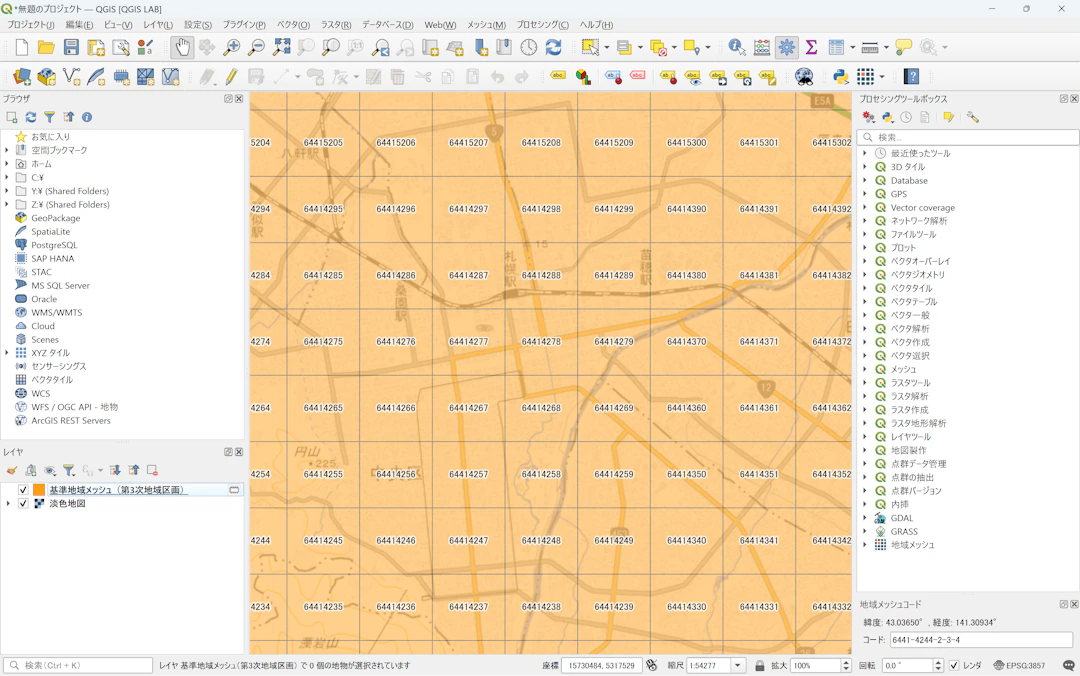
Task: Toggle editing with the yellow pencil icon
Action: [x=231, y=76]
